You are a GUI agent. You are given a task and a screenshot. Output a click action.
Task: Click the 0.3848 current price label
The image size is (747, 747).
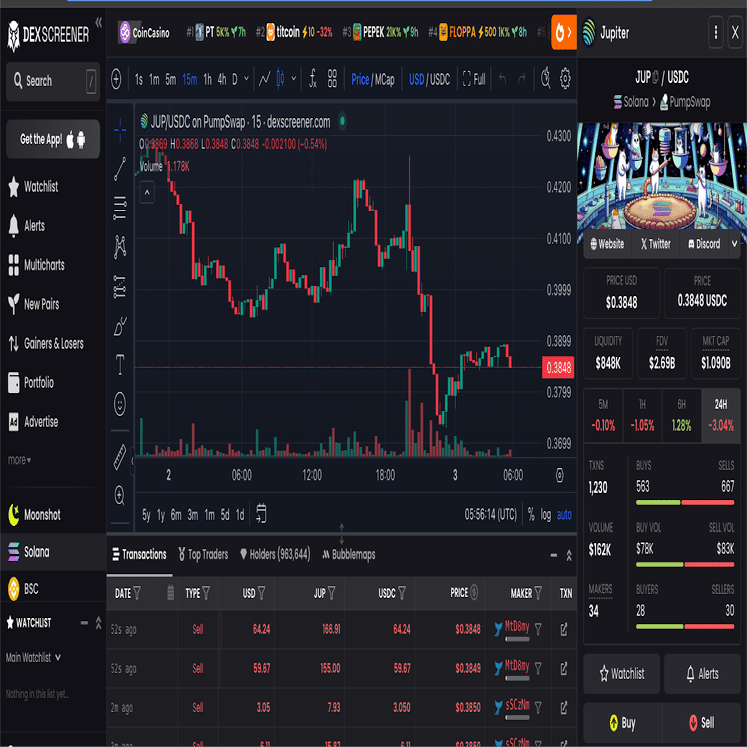pos(558,368)
